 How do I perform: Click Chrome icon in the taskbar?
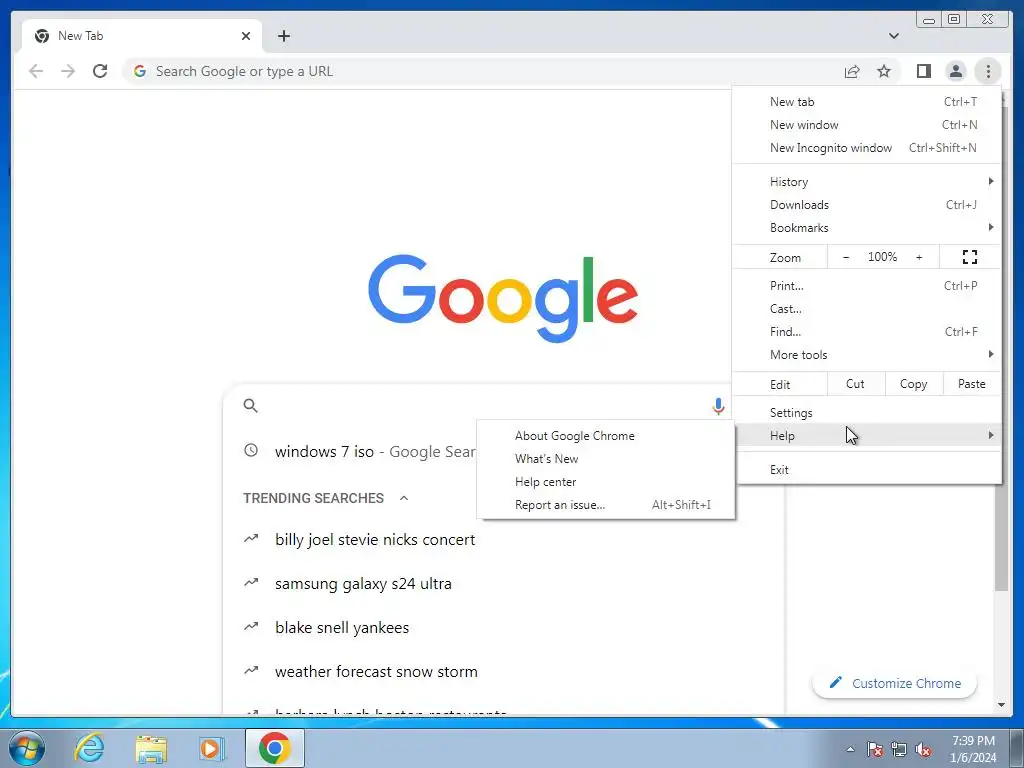274,748
